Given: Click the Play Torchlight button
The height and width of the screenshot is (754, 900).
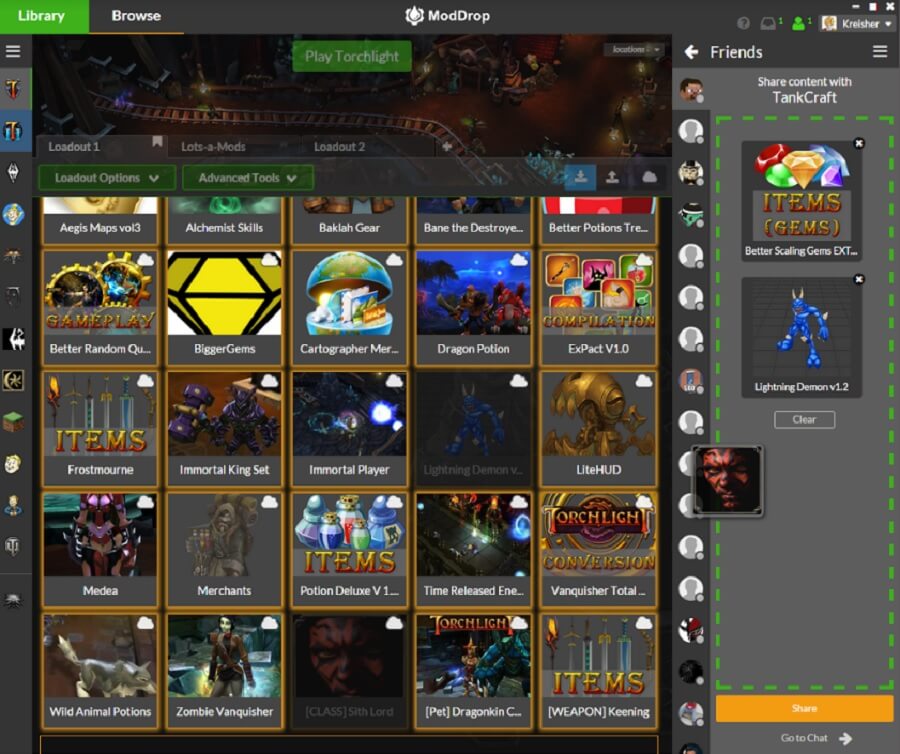Looking at the screenshot, I should (352, 56).
